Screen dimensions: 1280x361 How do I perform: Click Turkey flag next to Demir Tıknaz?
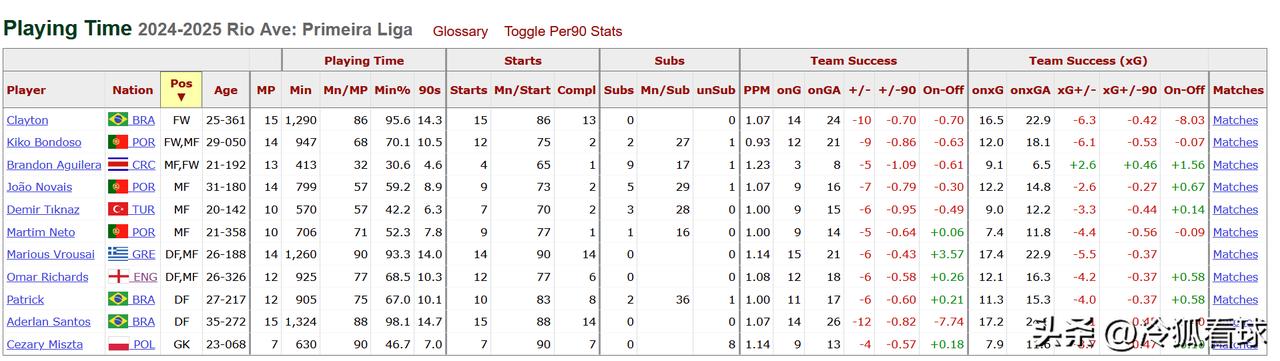(x=118, y=210)
